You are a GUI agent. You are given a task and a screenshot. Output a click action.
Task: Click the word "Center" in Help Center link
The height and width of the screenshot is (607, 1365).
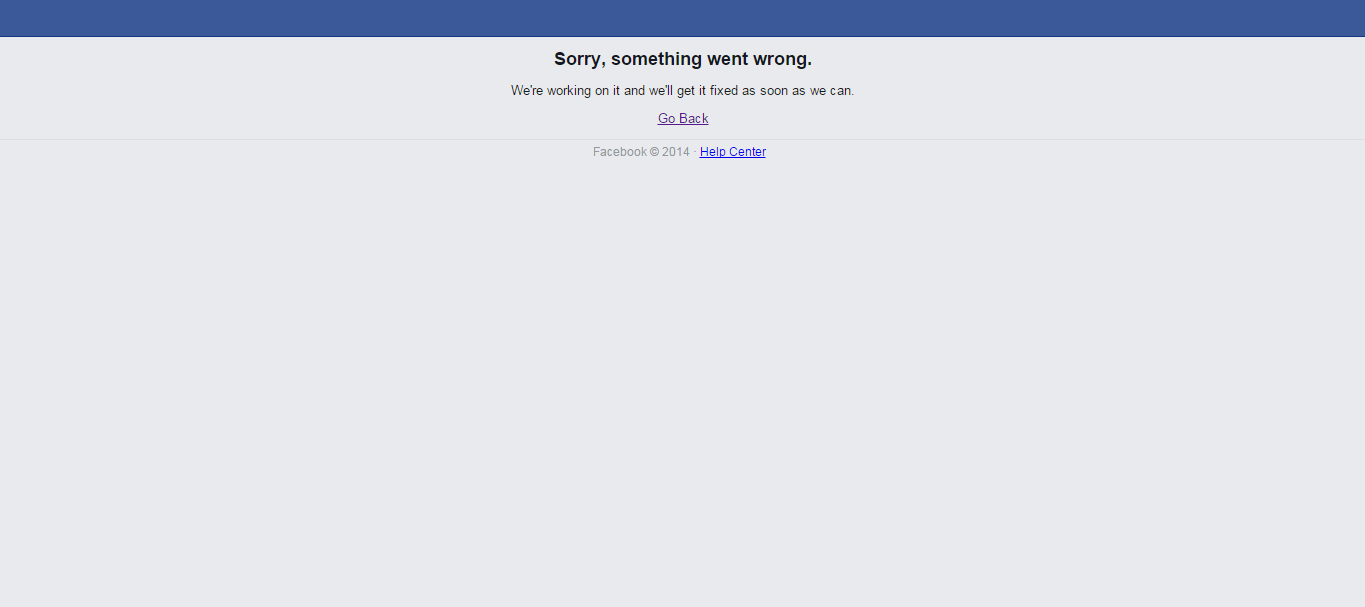[x=747, y=152]
